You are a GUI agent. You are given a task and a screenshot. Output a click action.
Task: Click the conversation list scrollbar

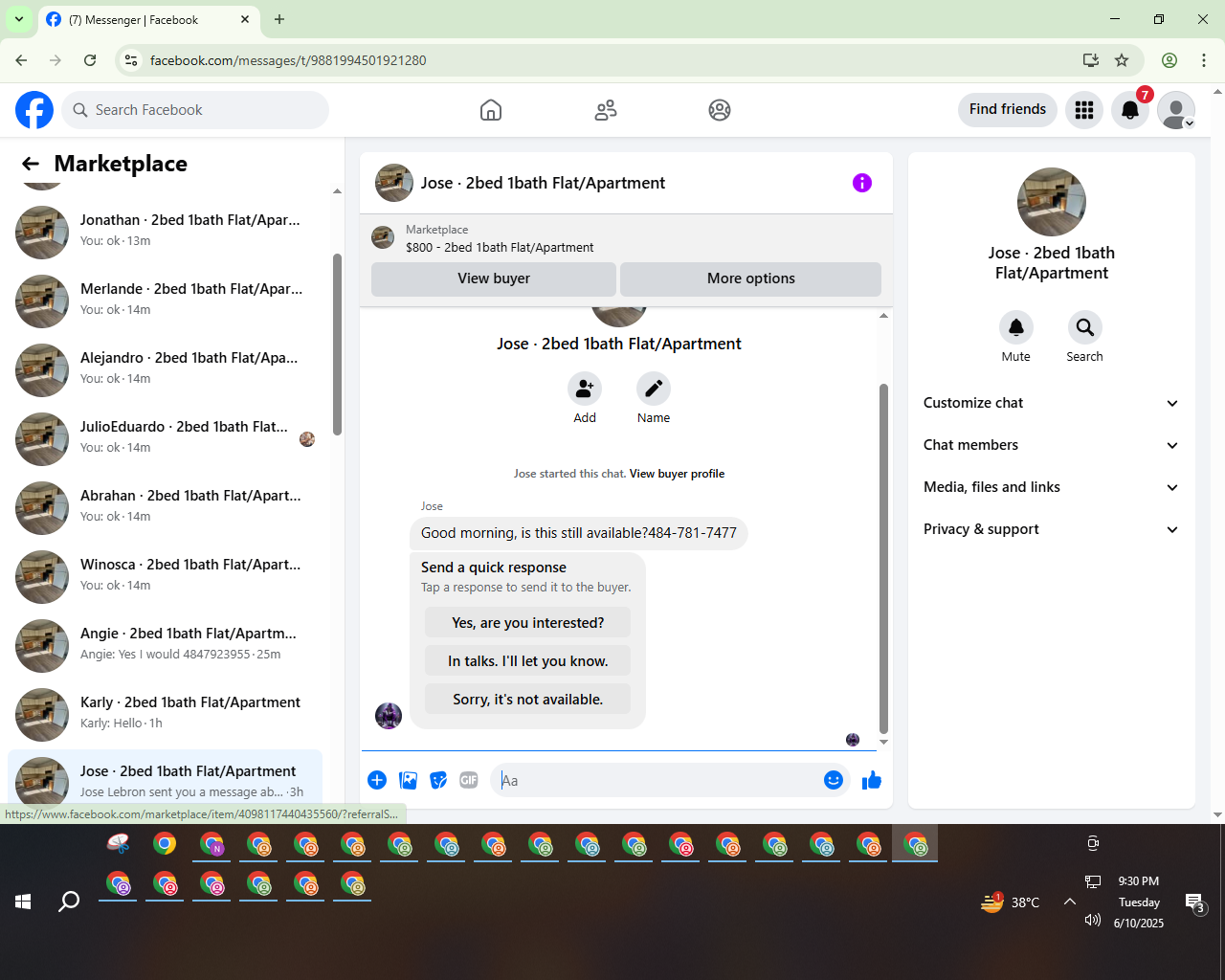[x=337, y=345]
